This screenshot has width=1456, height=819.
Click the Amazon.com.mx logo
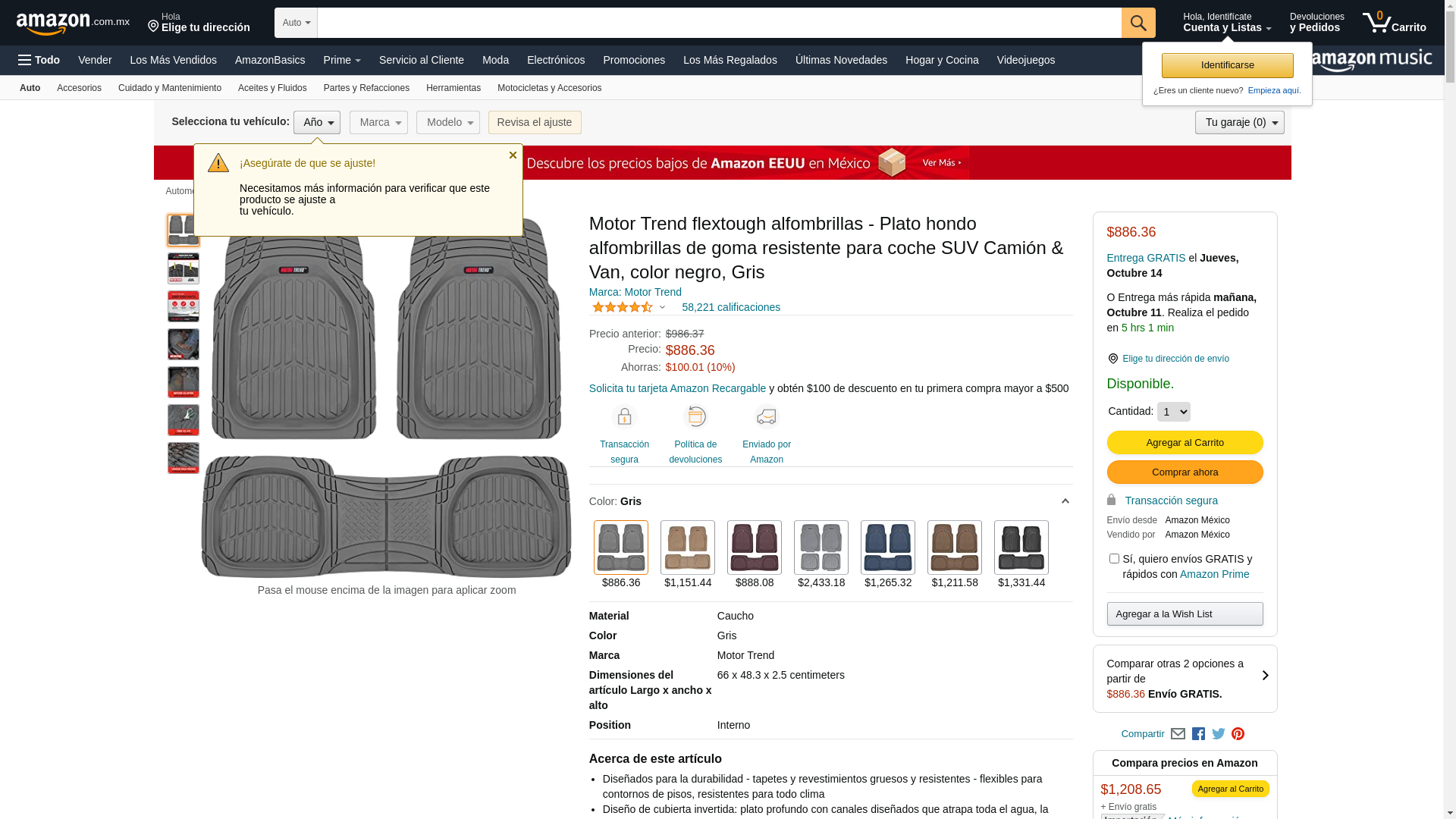click(72, 24)
